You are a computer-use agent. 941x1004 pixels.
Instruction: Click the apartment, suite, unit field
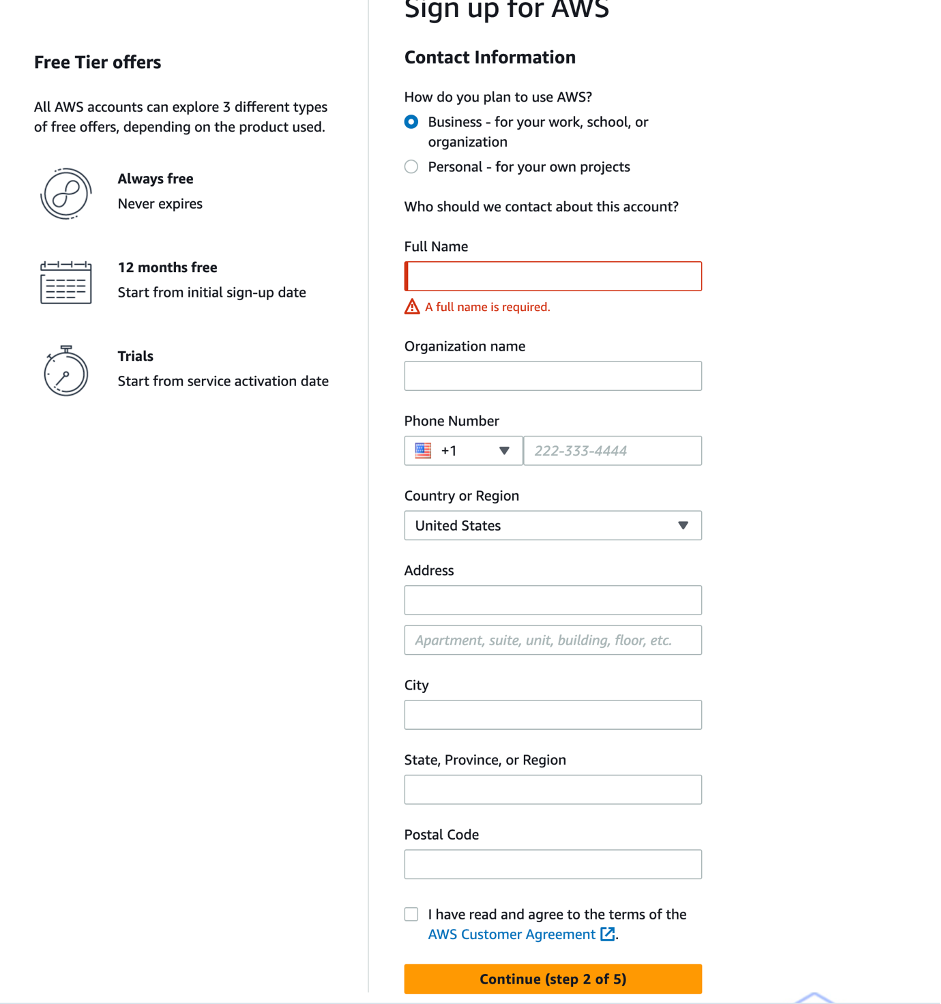553,640
